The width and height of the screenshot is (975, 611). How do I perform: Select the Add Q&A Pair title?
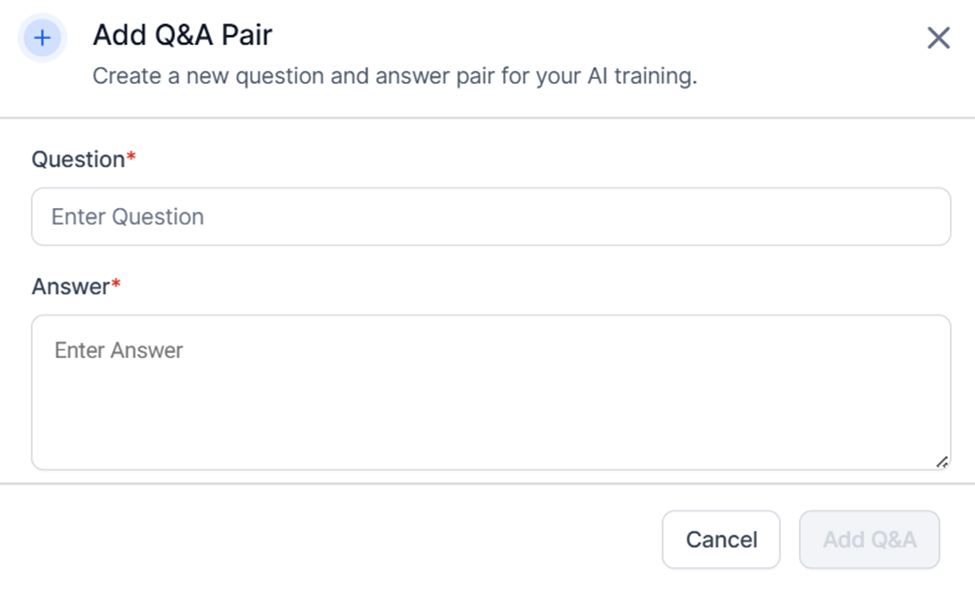click(182, 35)
